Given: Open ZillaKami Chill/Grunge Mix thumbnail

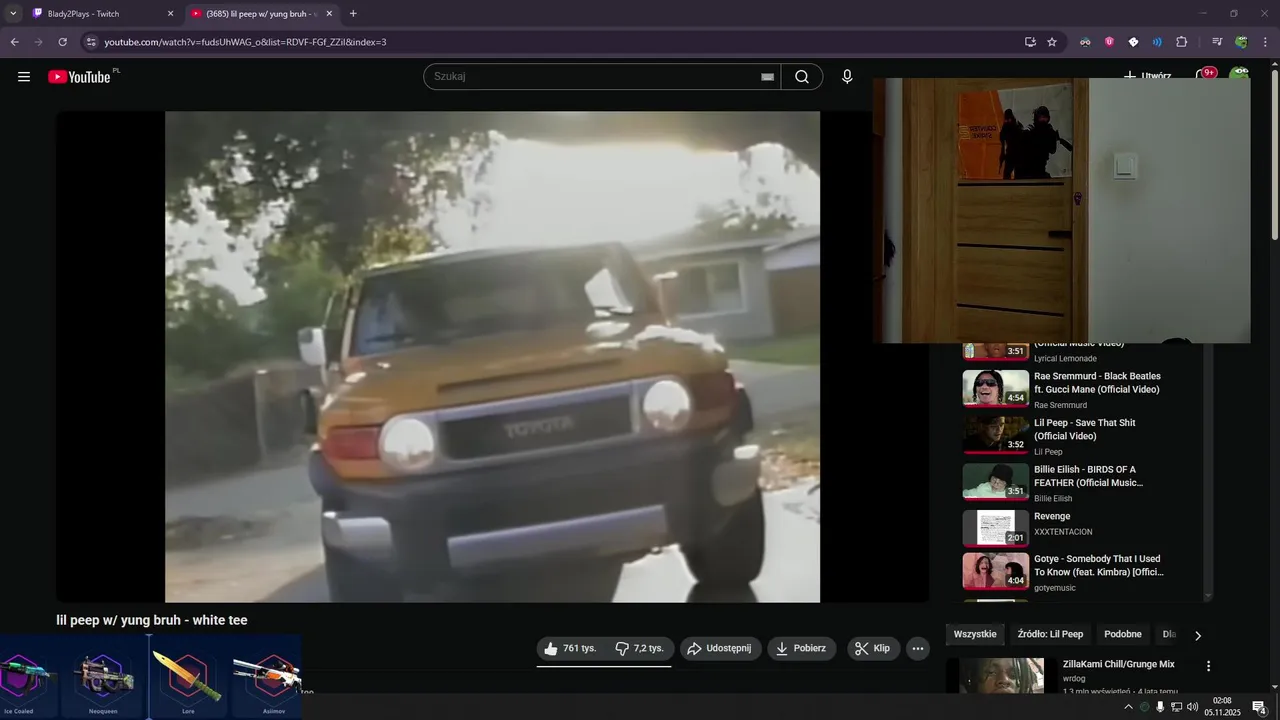Looking at the screenshot, I should tap(1001, 676).
